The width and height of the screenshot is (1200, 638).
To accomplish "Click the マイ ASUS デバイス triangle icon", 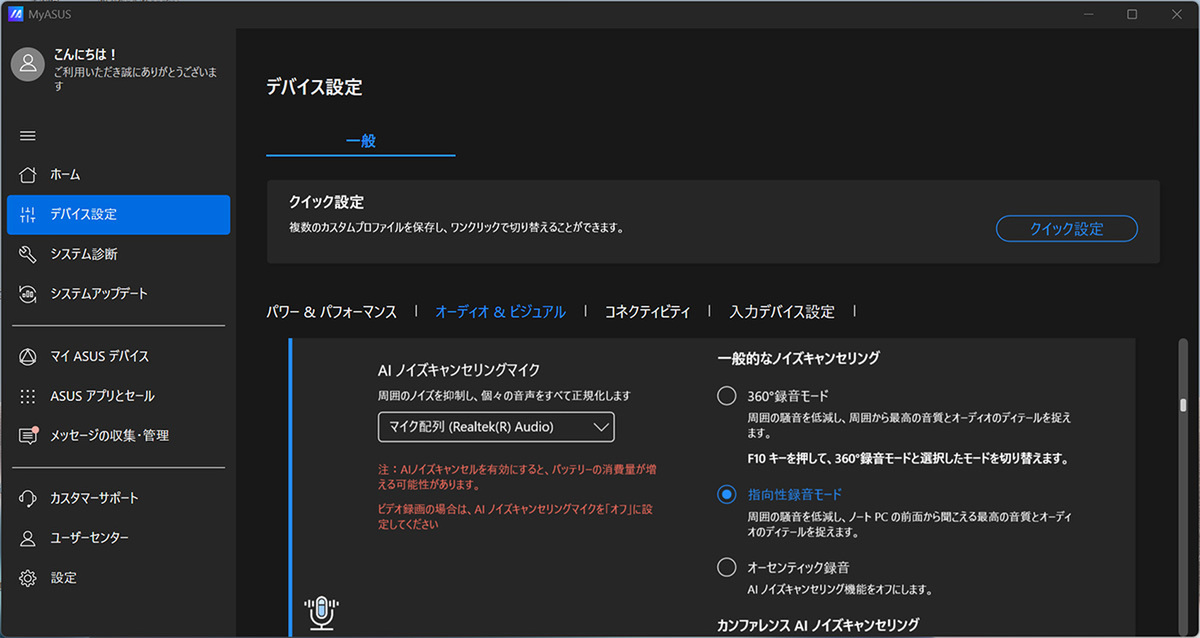I will click(x=28, y=356).
